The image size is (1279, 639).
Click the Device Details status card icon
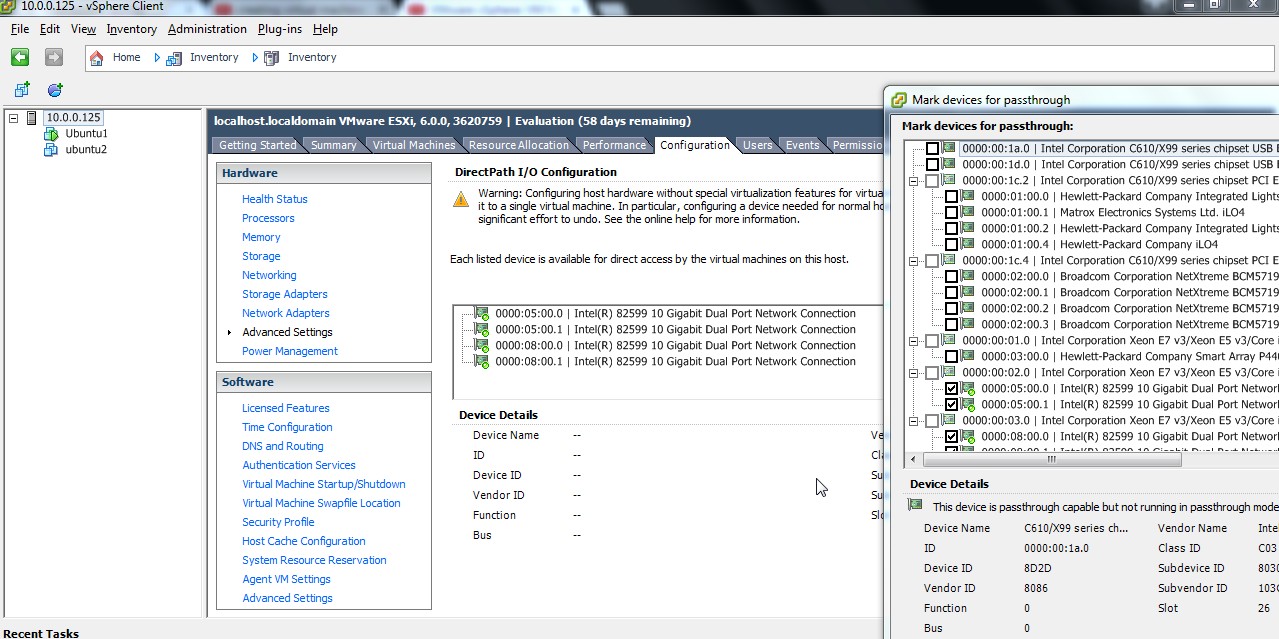(915, 506)
